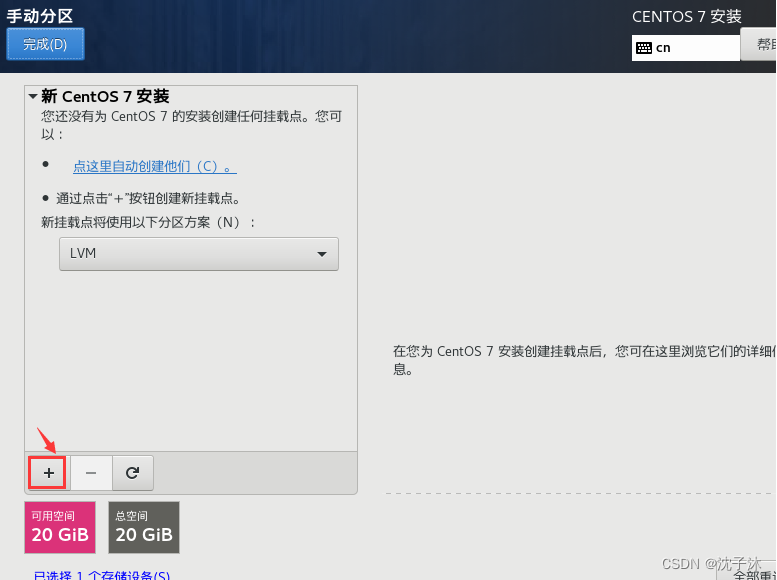Image resolution: width=777 pixels, height=580 pixels.
Task: Click the cn keyboard layout field
Action: point(686,48)
